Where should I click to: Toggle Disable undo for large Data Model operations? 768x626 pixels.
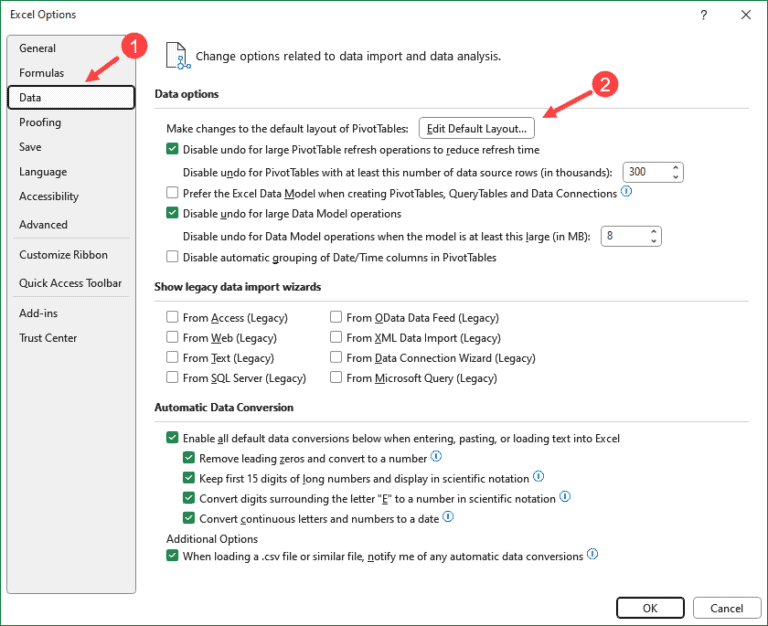point(172,213)
